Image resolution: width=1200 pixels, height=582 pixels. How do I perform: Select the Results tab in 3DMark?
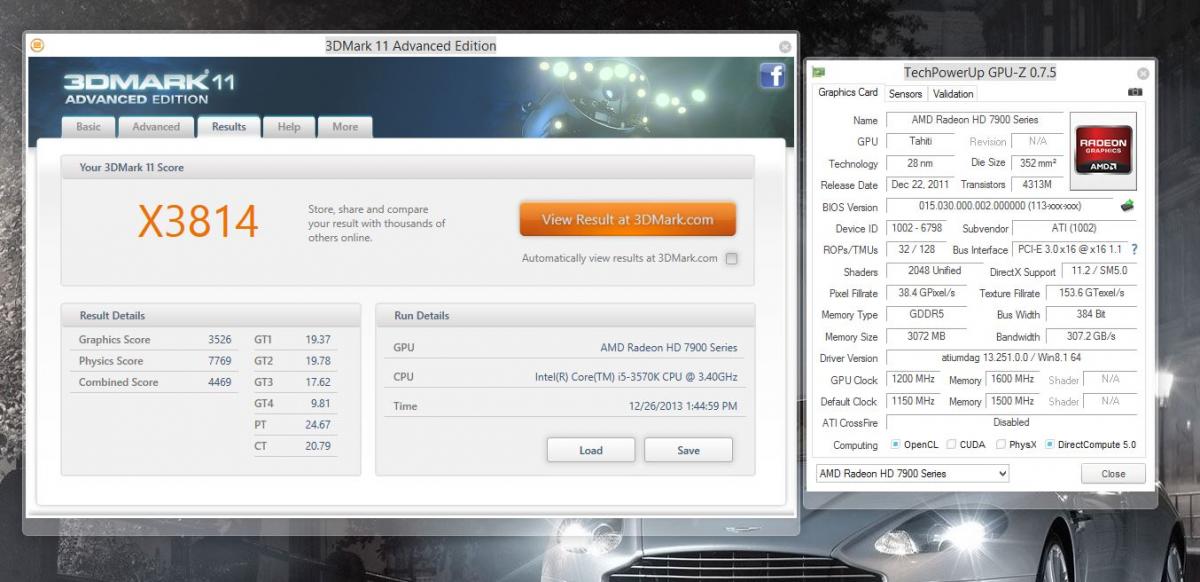click(x=229, y=127)
